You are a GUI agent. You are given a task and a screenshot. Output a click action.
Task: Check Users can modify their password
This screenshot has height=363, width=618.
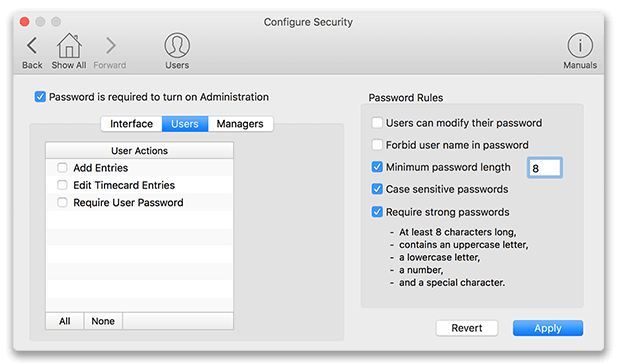click(377, 123)
